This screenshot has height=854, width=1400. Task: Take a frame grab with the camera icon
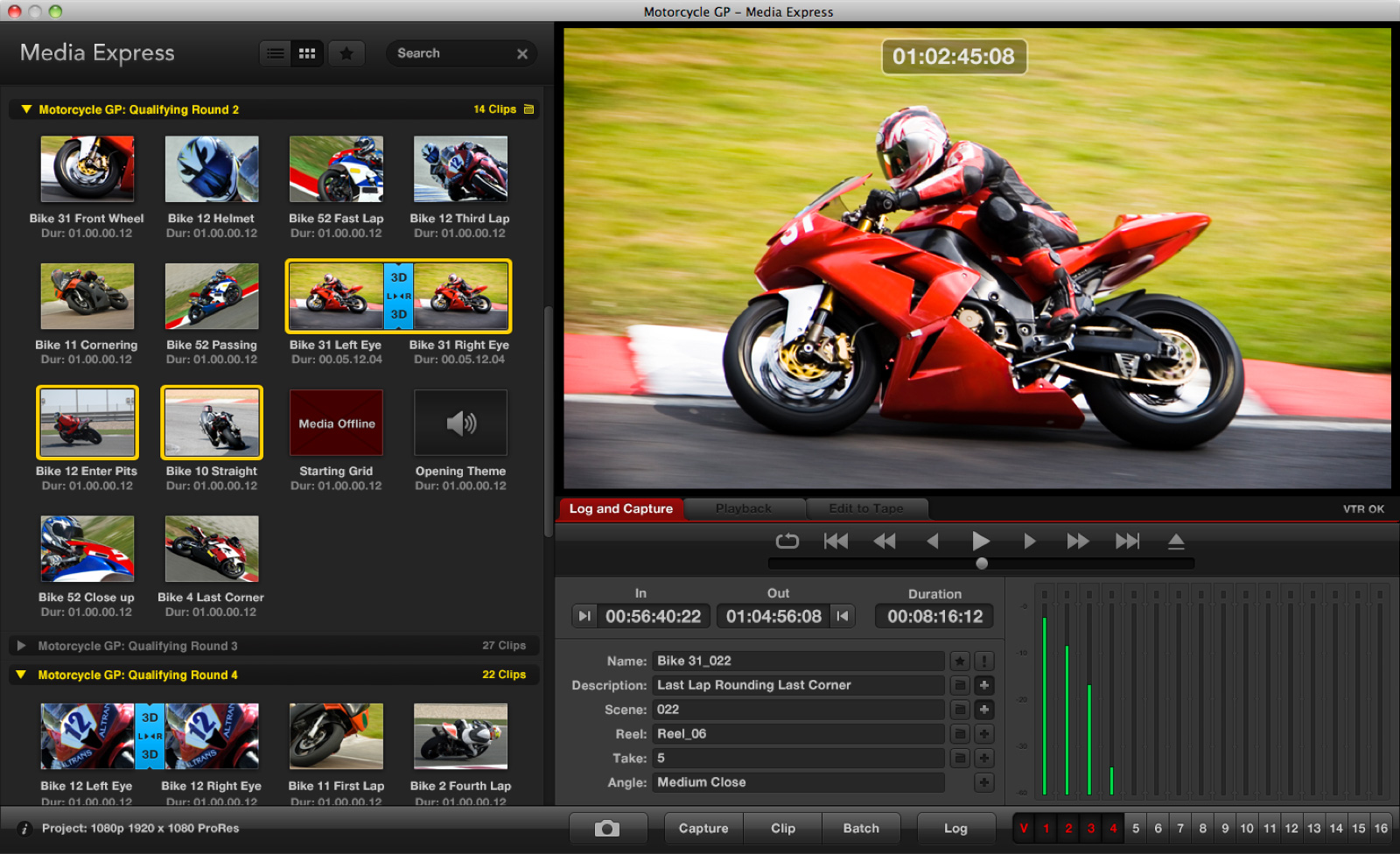608,828
